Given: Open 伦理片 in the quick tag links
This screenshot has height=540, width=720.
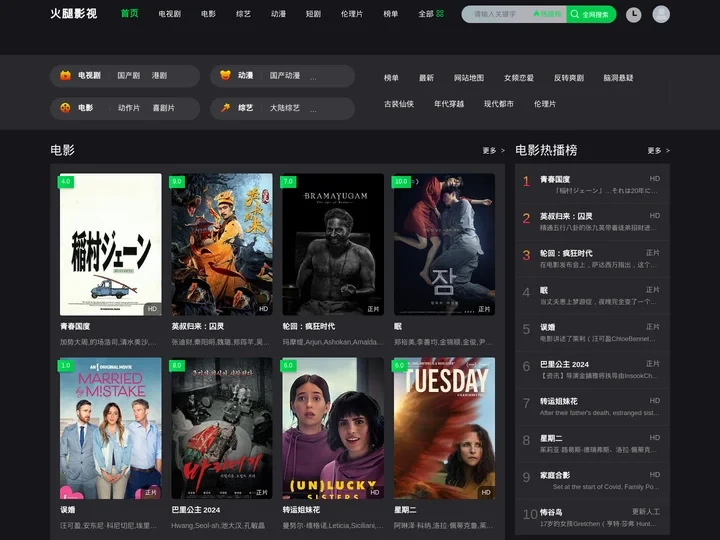Looking at the screenshot, I should tap(545, 104).
